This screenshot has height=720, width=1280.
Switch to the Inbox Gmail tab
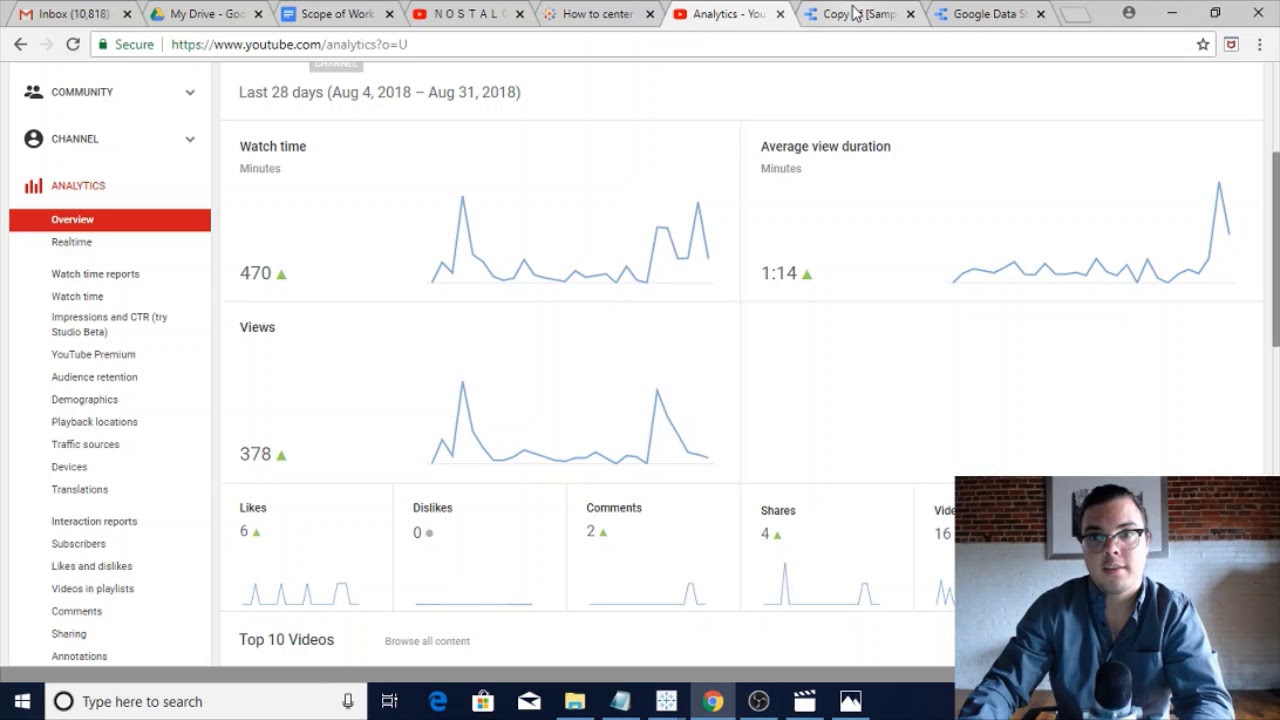coord(74,14)
